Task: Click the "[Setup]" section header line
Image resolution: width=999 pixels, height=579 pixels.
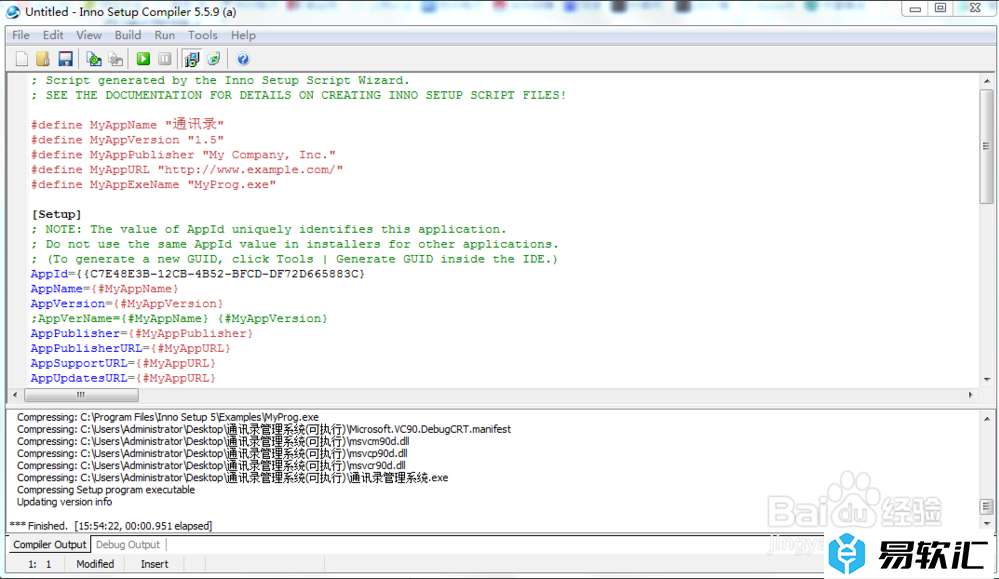Action: [x=57, y=215]
